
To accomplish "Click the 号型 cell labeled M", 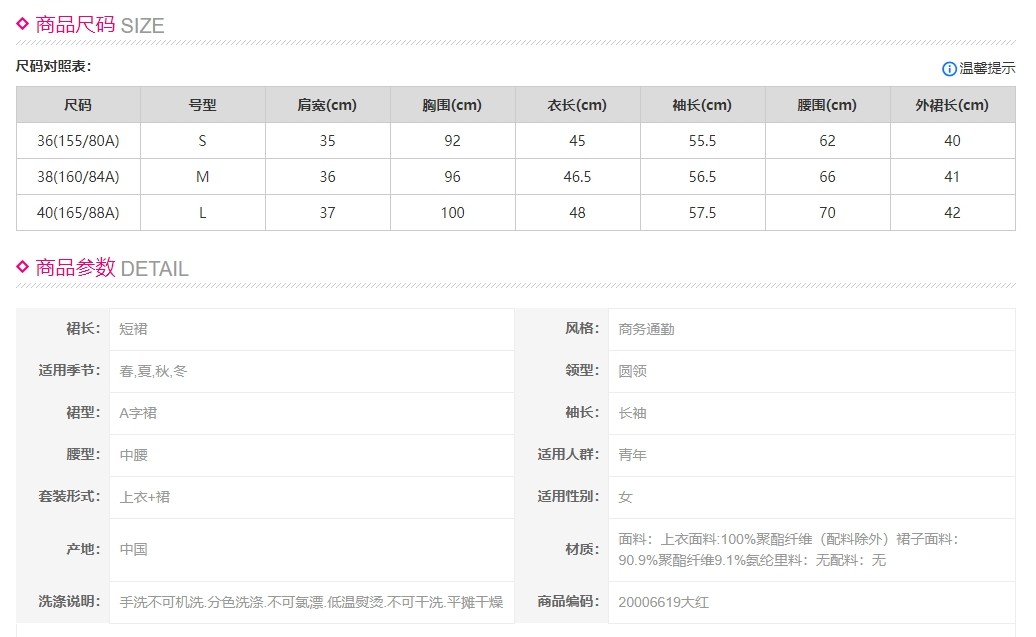I will coord(203,177).
